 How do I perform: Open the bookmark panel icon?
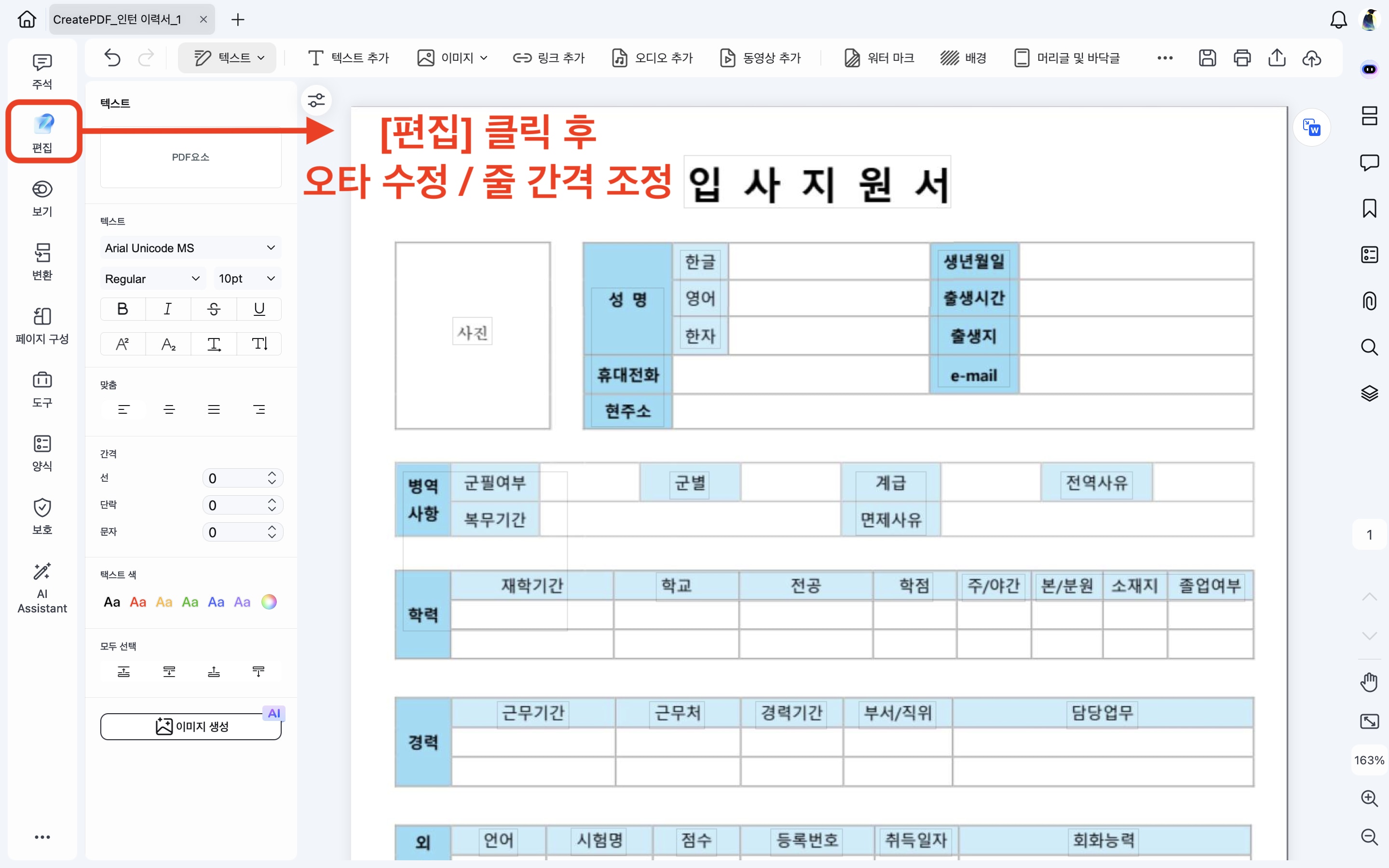click(1369, 208)
